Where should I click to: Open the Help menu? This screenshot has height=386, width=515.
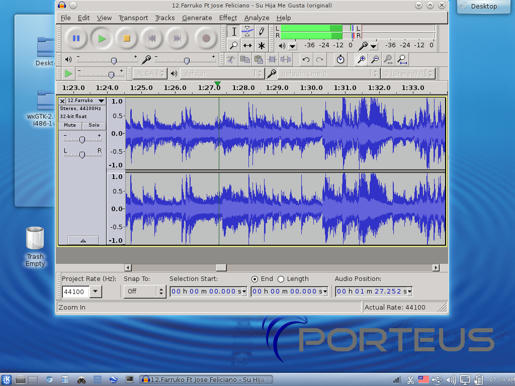pyautogui.click(x=284, y=18)
